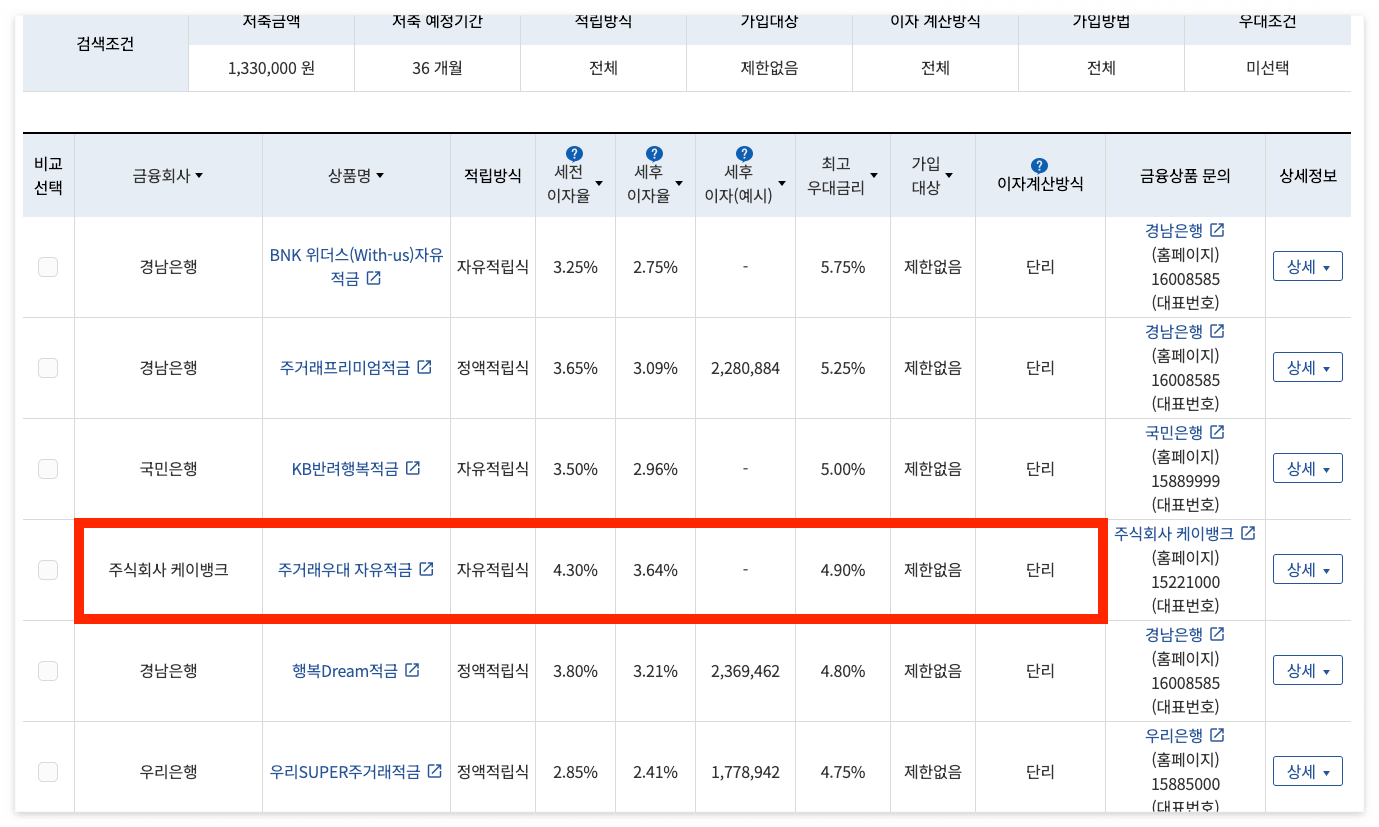Open help icon above 세후 이자(예시)
The width and height of the screenshot is (1379, 827).
pyautogui.click(x=744, y=154)
